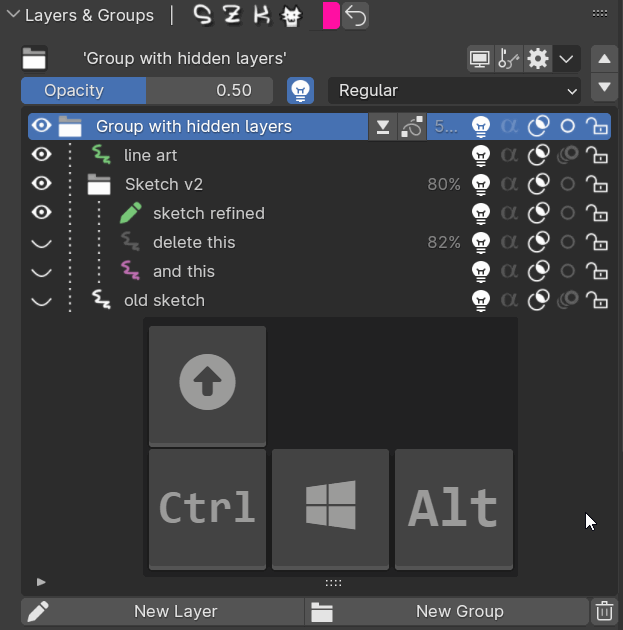Collapse the Layers & Groups panel
Viewport: 623px width, 630px height.
(13, 15)
